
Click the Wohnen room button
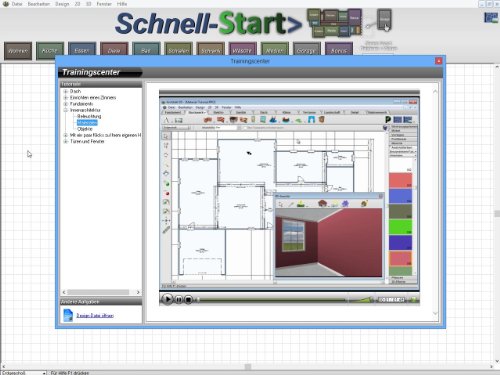pyautogui.click(x=18, y=51)
